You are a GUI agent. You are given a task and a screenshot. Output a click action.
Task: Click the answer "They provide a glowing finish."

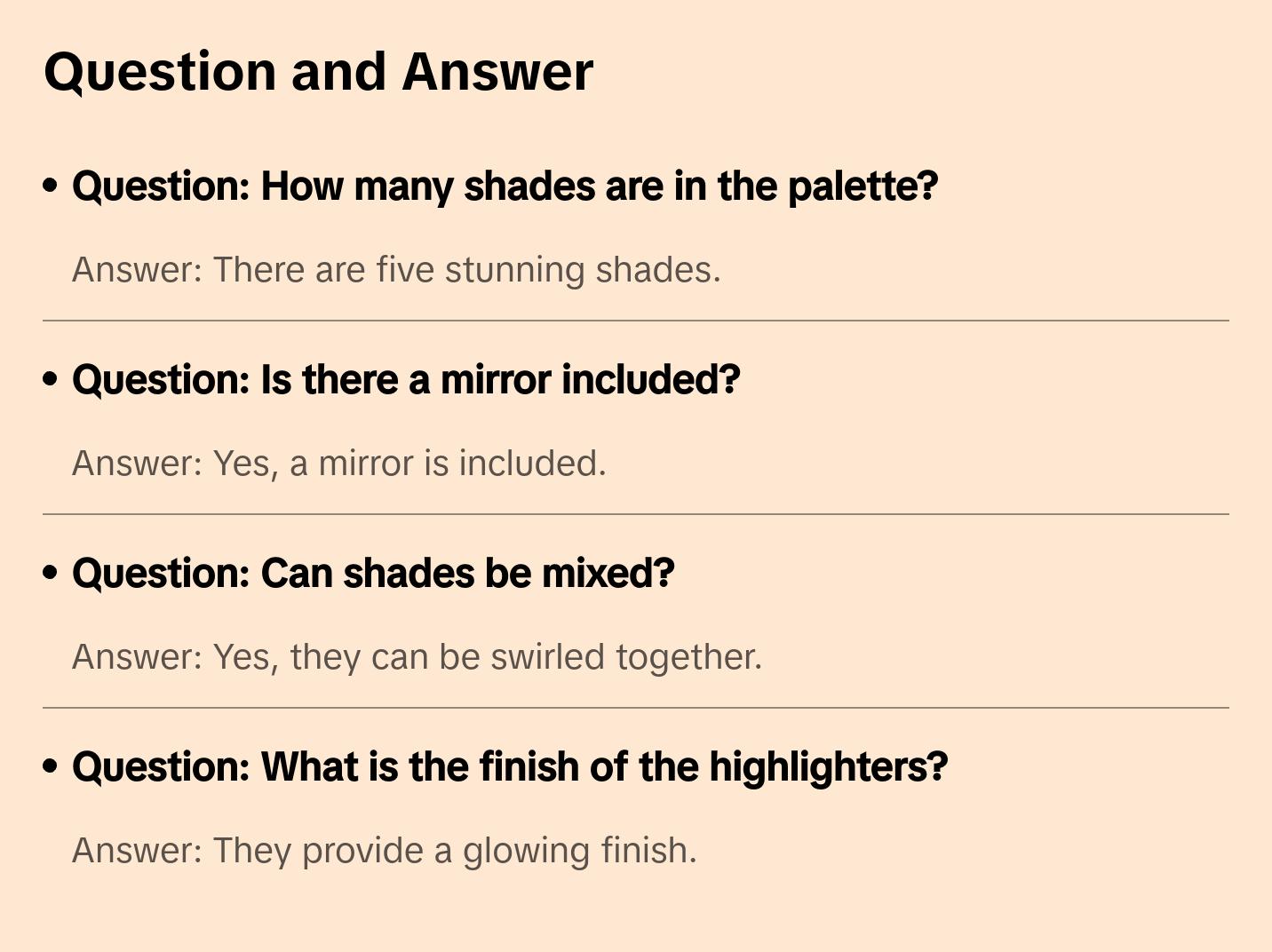[385, 851]
